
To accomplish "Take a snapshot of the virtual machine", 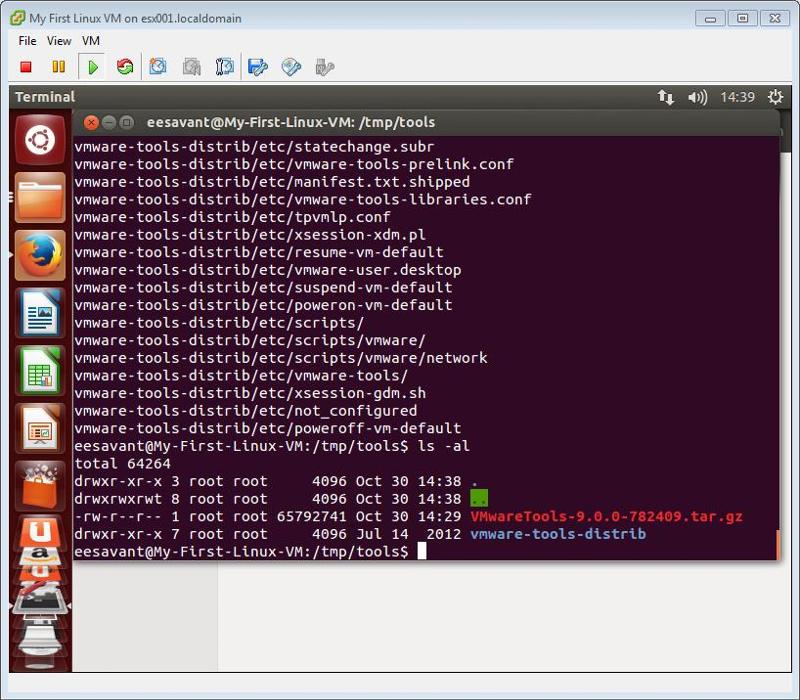I will [x=158, y=67].
